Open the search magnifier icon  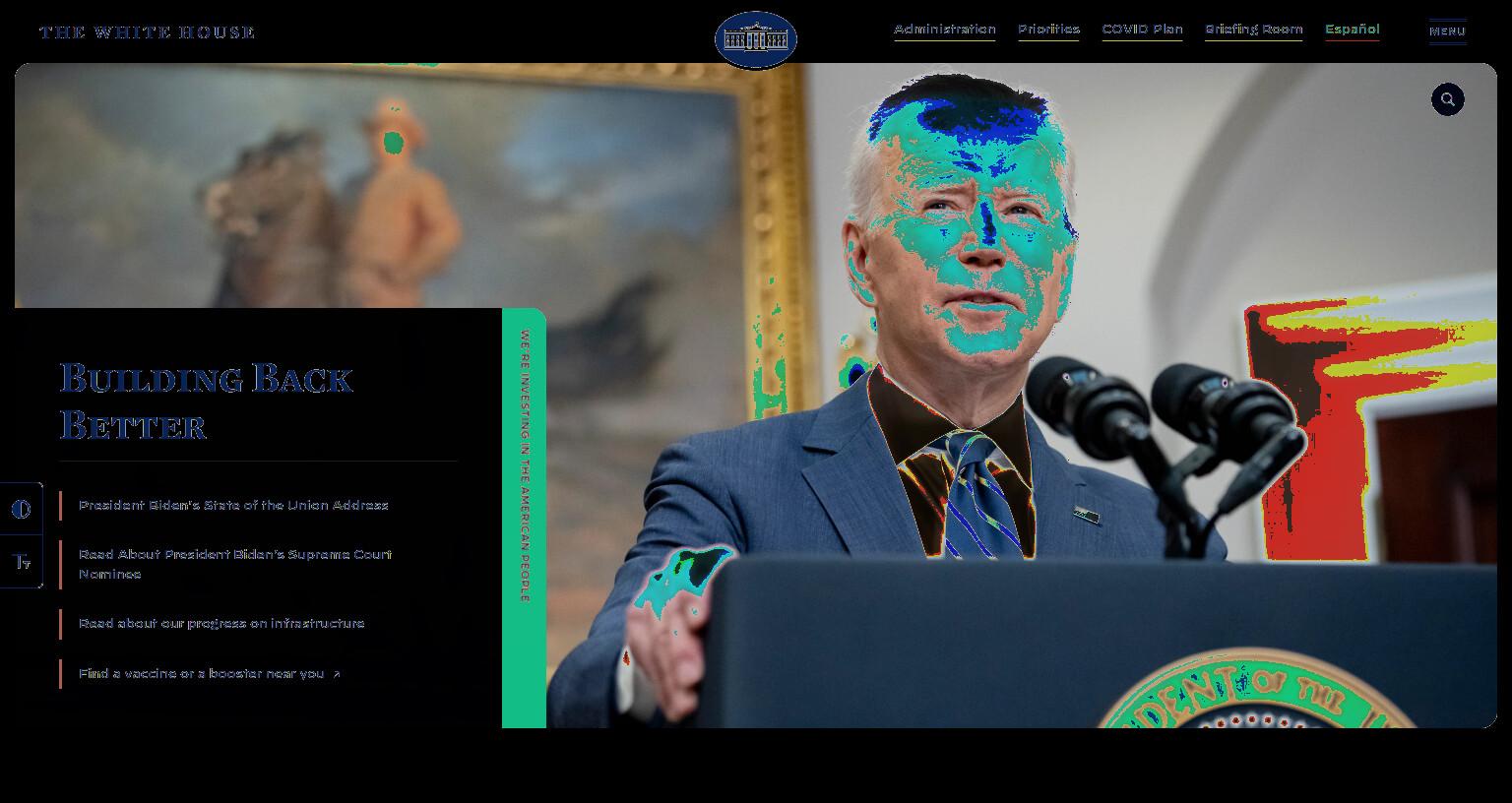1448,99
